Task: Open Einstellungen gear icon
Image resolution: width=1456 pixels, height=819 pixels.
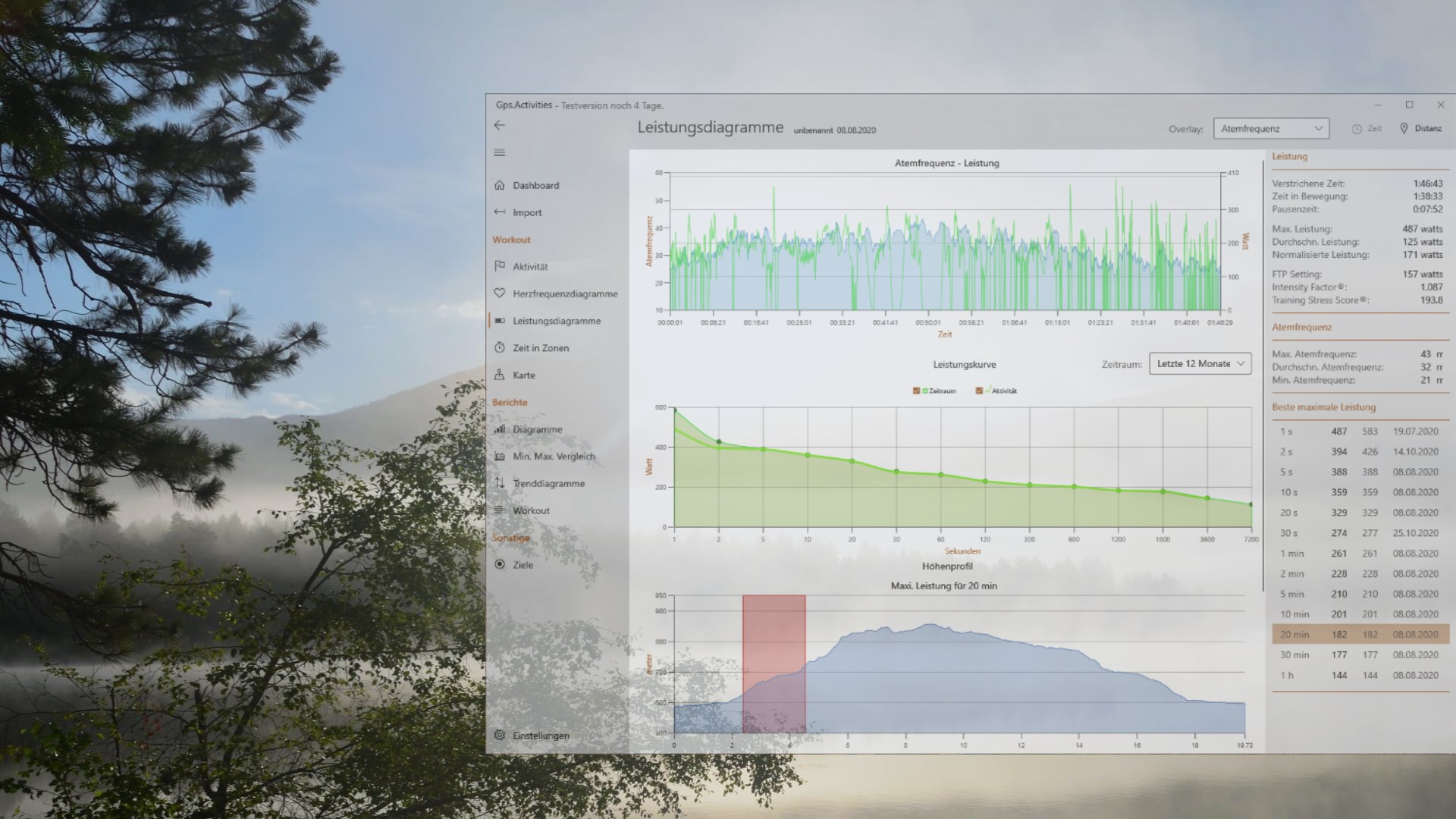Action: pos(499,736)
